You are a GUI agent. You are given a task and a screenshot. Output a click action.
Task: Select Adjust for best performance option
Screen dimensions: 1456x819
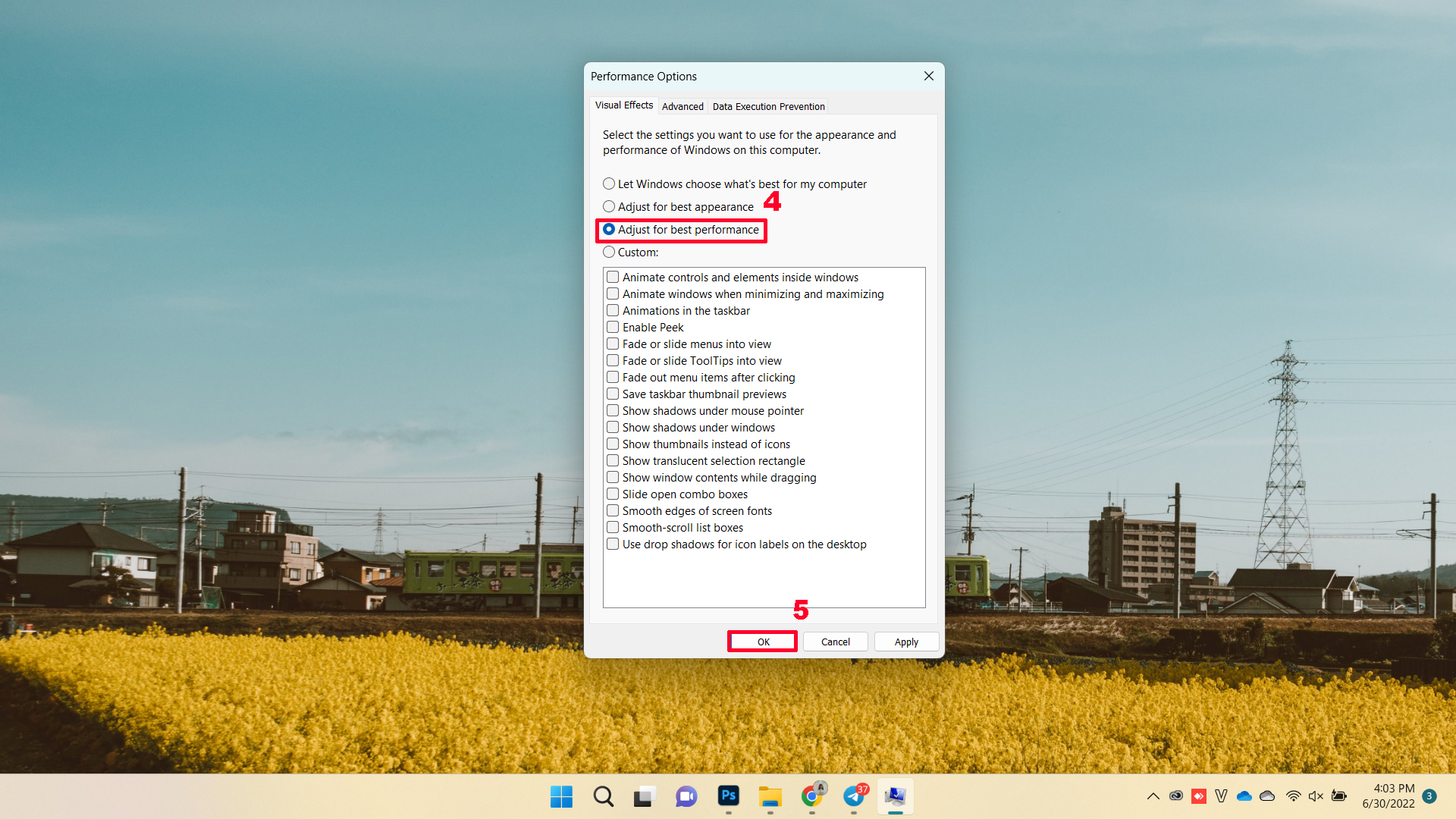click(680, 230)
